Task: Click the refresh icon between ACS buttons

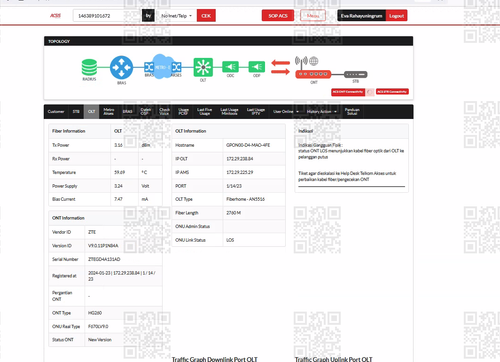Action: coord(370,92)
